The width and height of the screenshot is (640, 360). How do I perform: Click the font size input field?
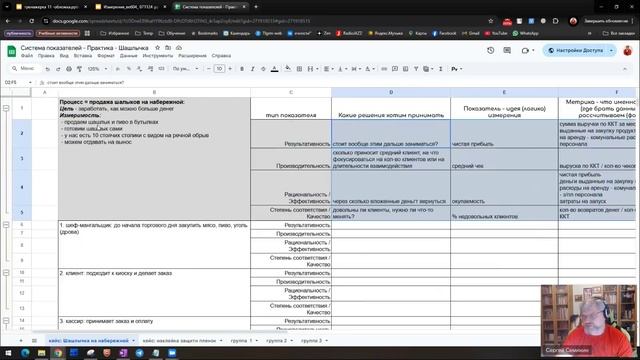click(219, 69)
